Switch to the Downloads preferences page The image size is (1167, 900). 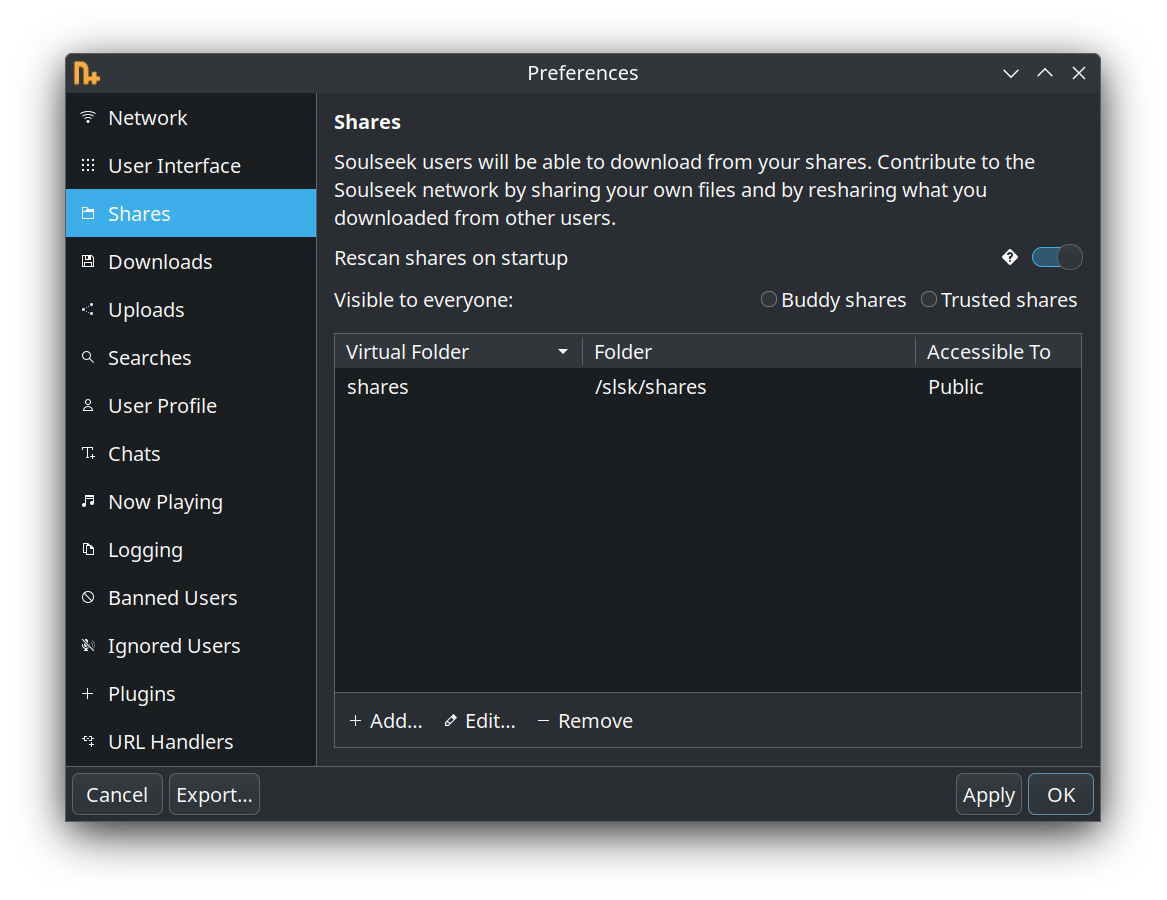click(191, 261)
